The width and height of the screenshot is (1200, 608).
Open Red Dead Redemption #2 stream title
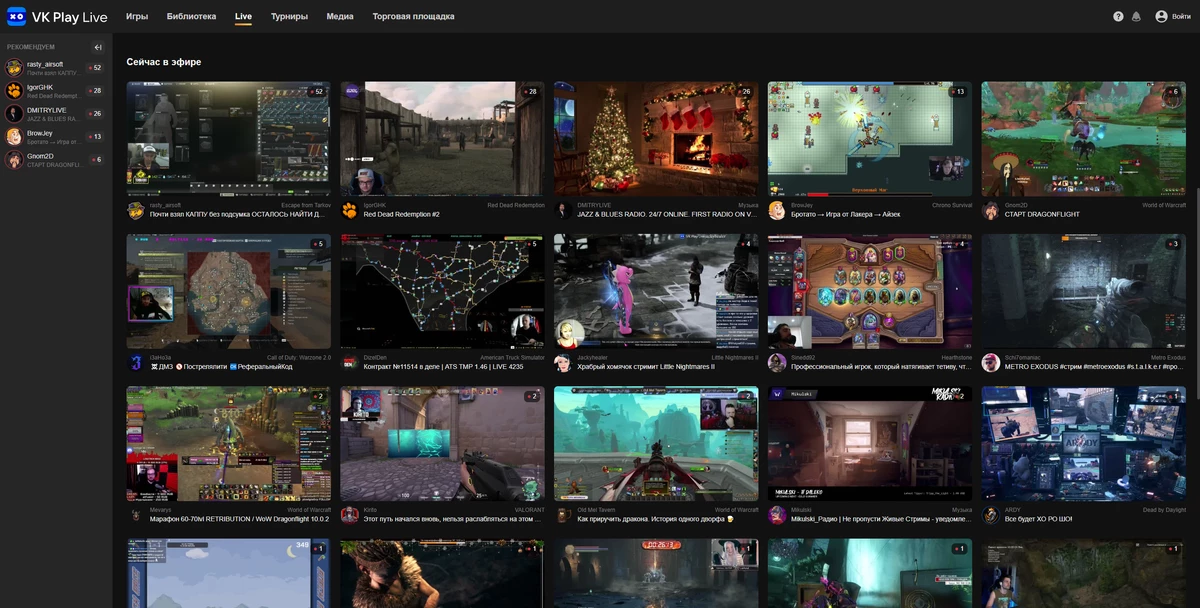[401, 214]
